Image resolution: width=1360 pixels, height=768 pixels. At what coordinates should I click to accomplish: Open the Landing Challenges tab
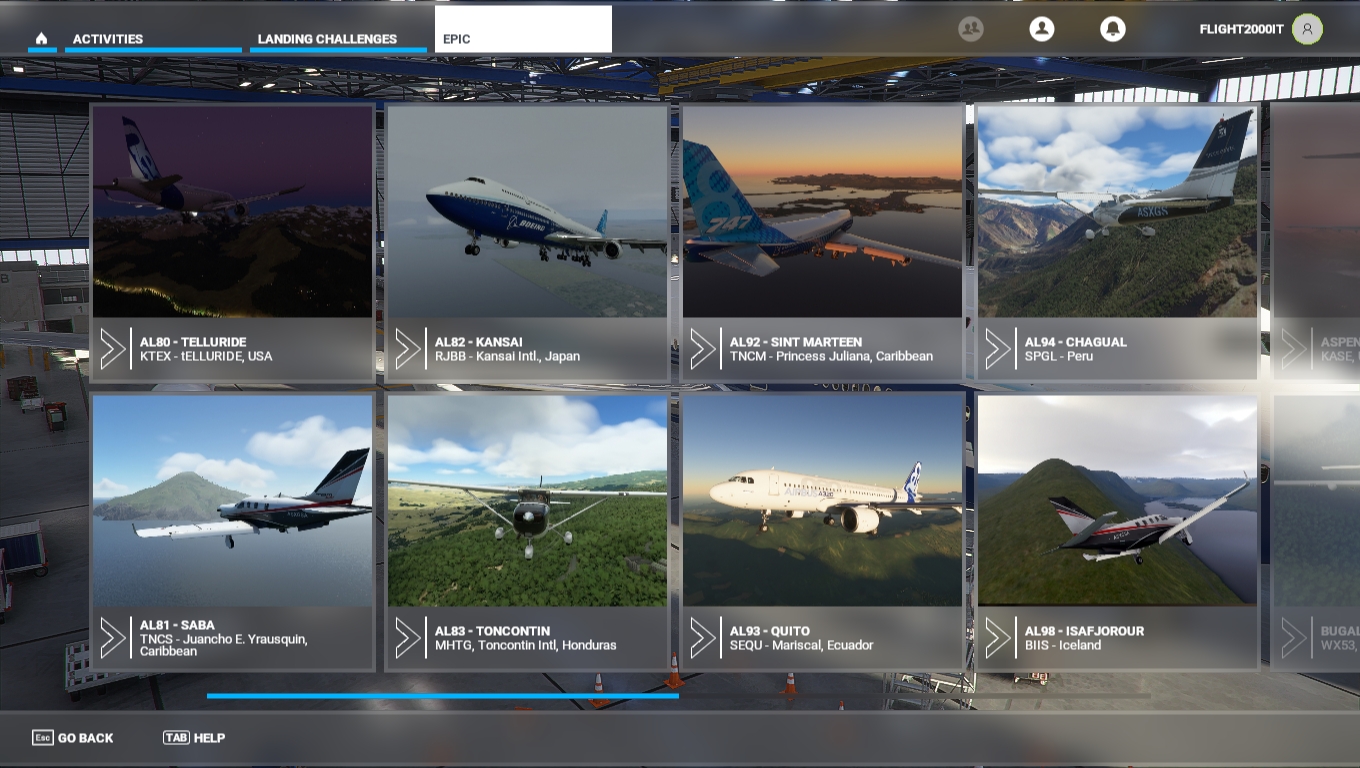tap(339, 39)
